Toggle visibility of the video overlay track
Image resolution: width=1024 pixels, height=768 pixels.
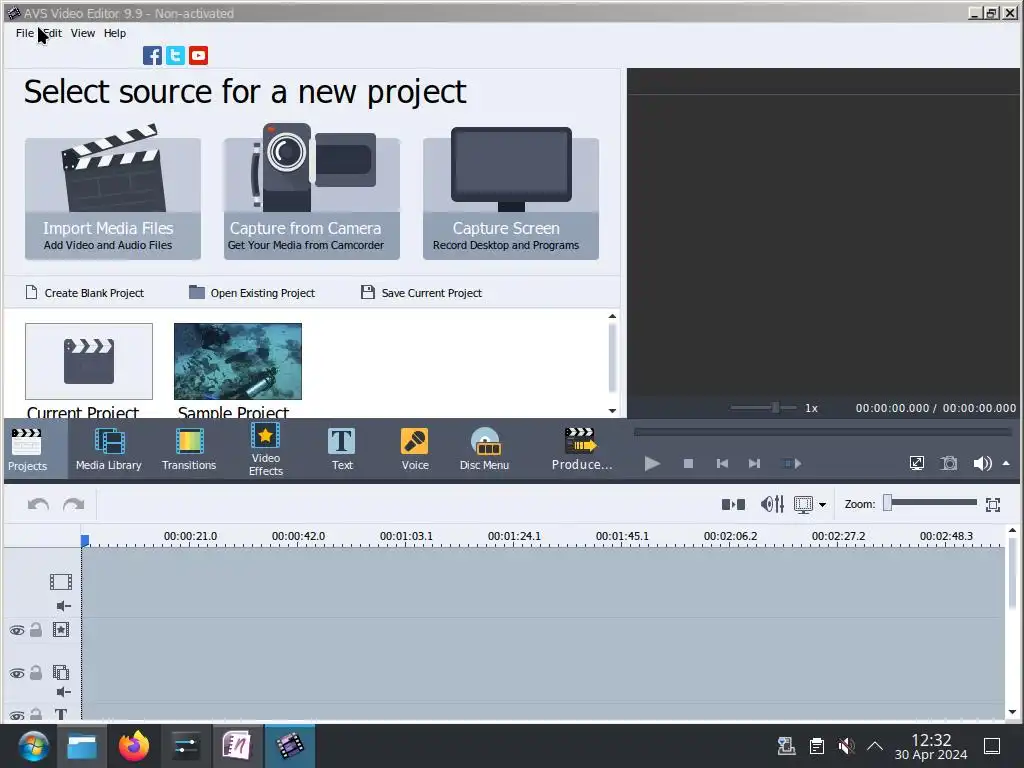(x=17, y=673)
